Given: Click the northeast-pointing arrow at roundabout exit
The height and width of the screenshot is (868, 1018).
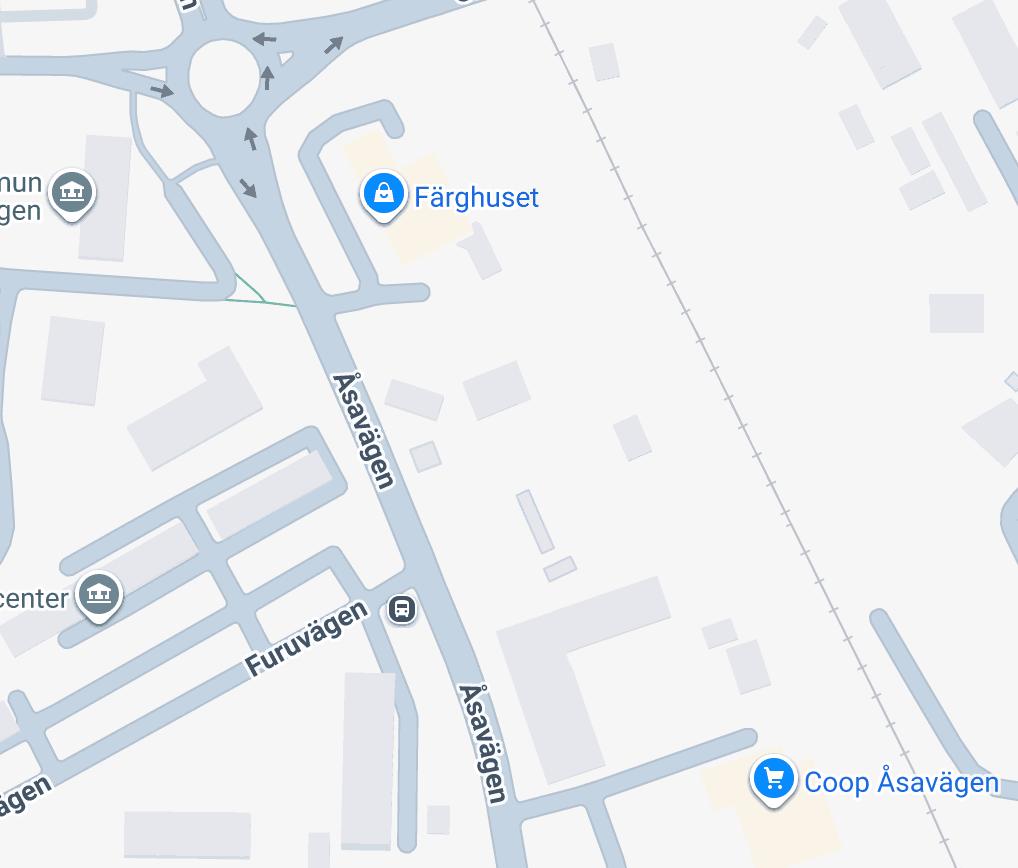Looking at the screenshot, I should tap(333, 45).
